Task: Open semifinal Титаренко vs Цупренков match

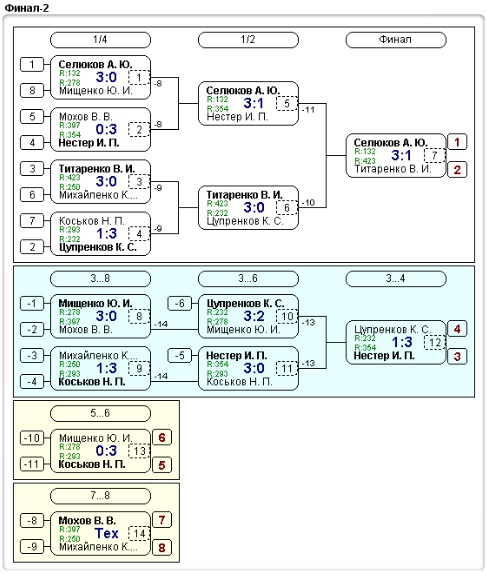Action: (x=248, y=208)
